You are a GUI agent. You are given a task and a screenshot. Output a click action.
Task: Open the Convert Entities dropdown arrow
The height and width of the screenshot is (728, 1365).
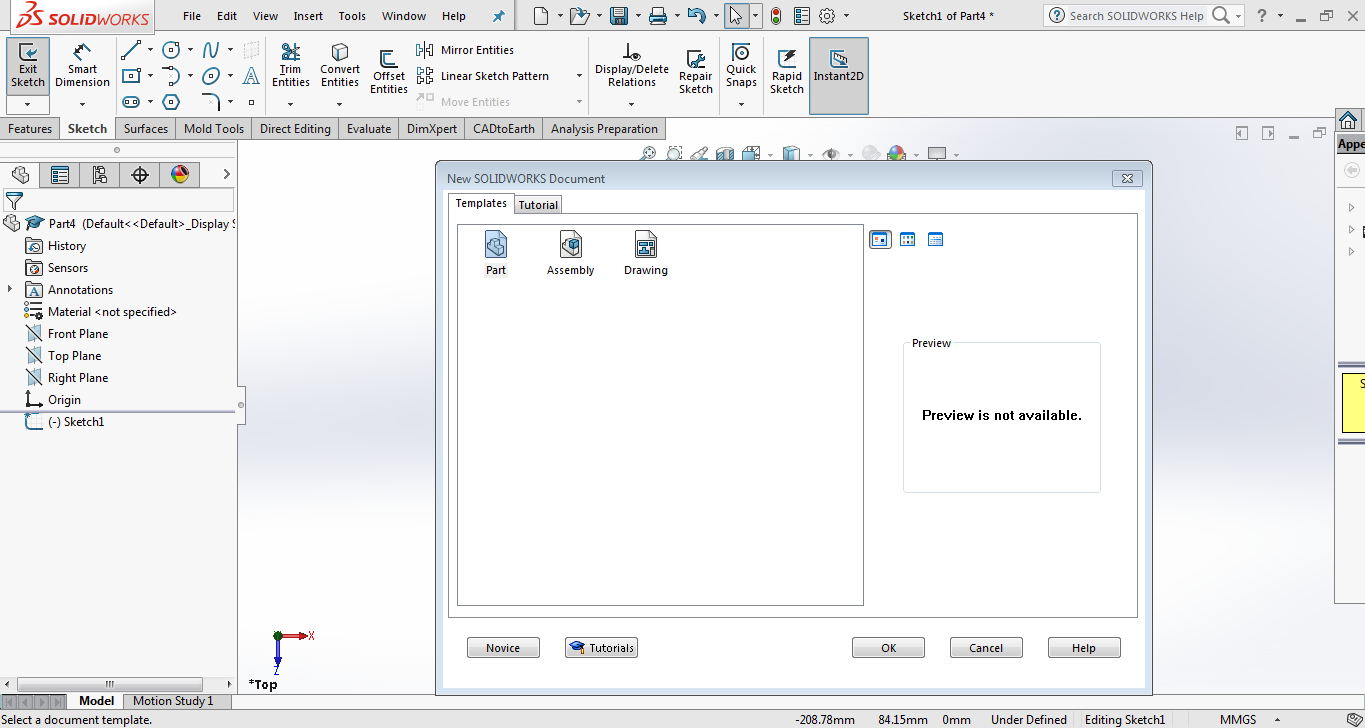click(x=340, y=104)
